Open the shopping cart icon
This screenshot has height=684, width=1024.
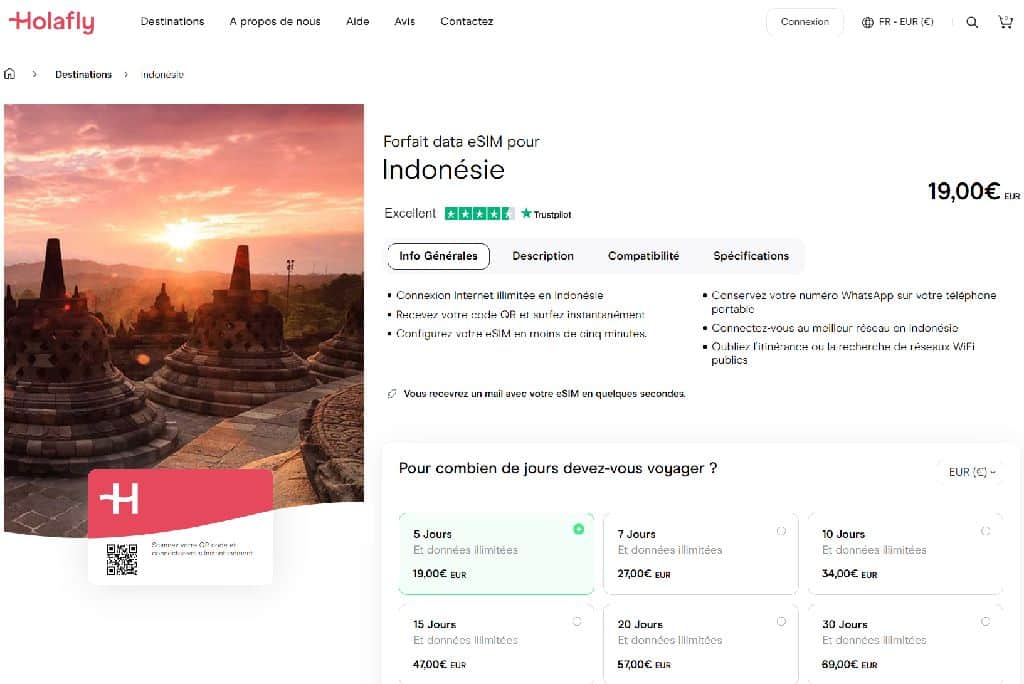1006,20
